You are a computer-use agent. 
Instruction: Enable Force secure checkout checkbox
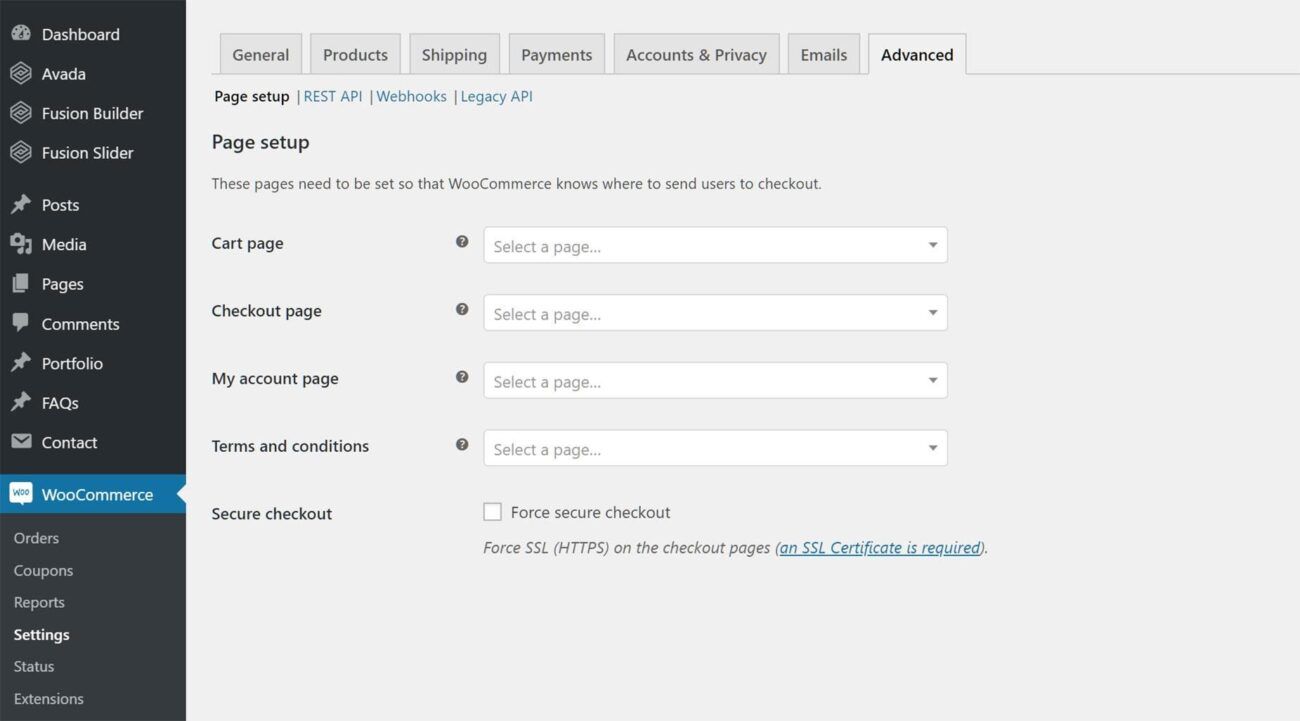(492, 512)
